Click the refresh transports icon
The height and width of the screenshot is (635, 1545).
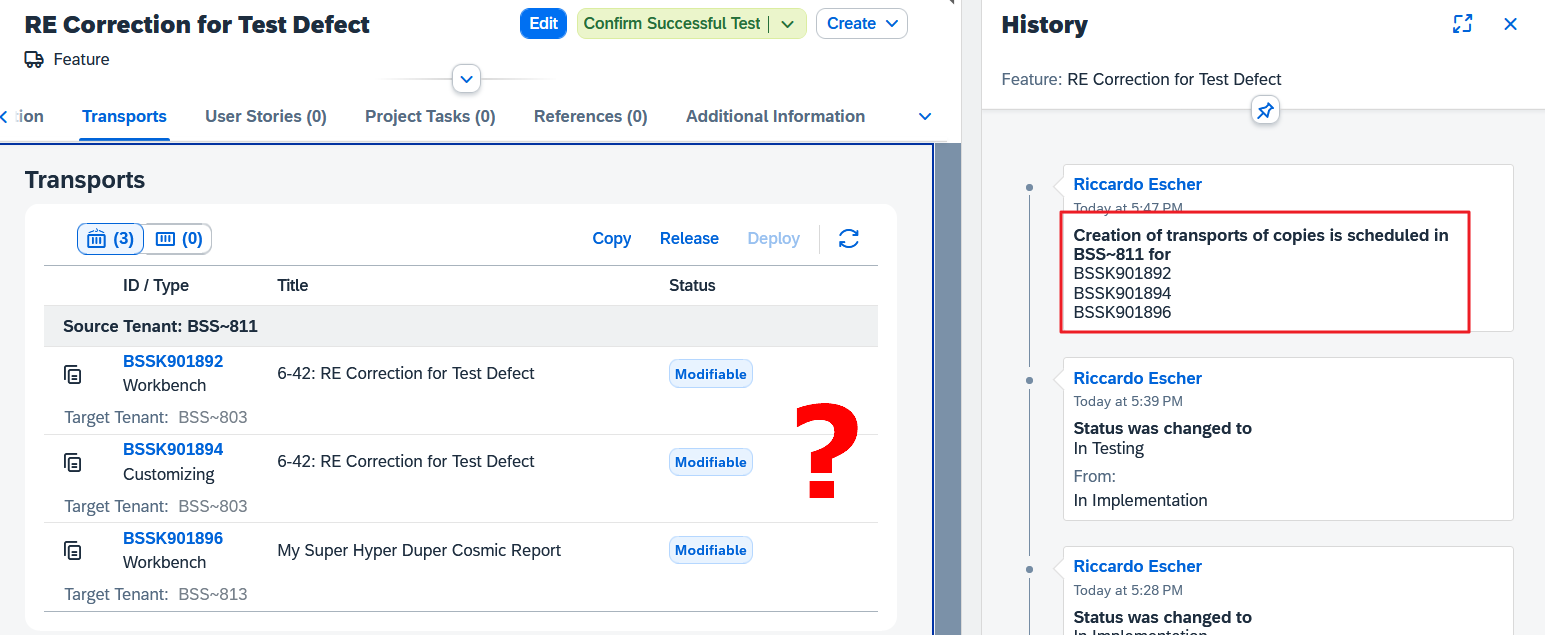(848, 239)
